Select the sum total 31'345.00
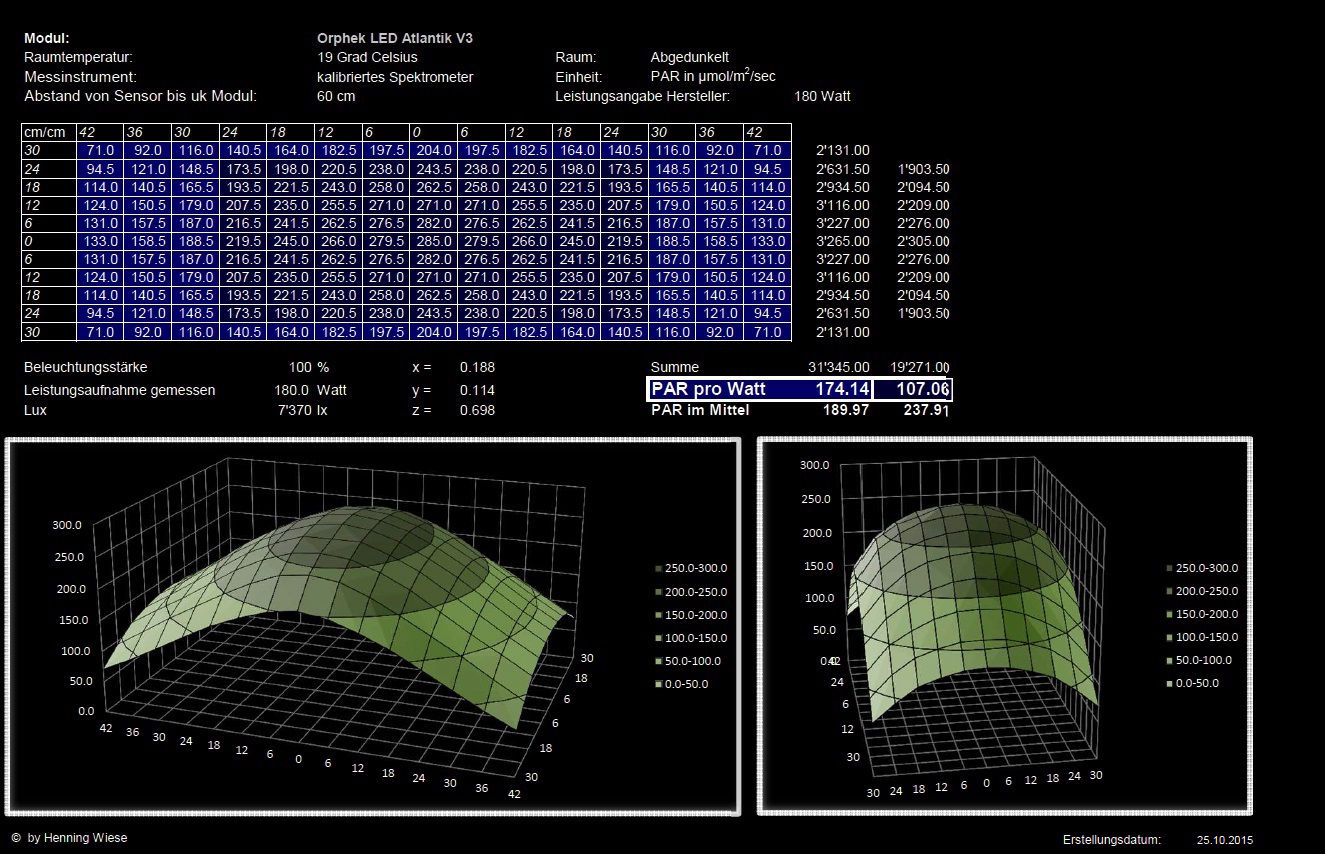The height and width of the screenshot is (854, 1325). coord(839,367)
